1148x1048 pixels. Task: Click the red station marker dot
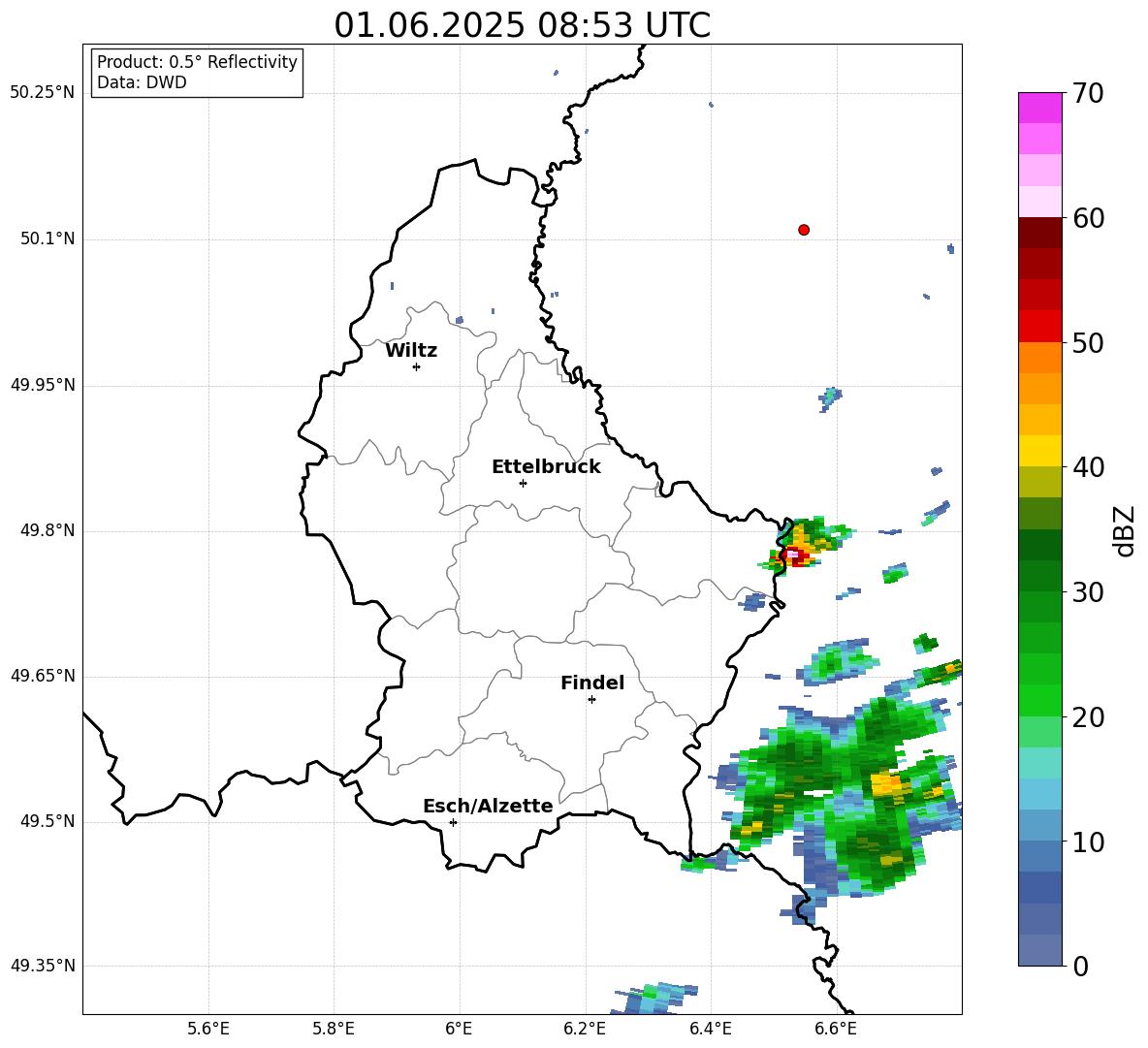pos(804,230)
